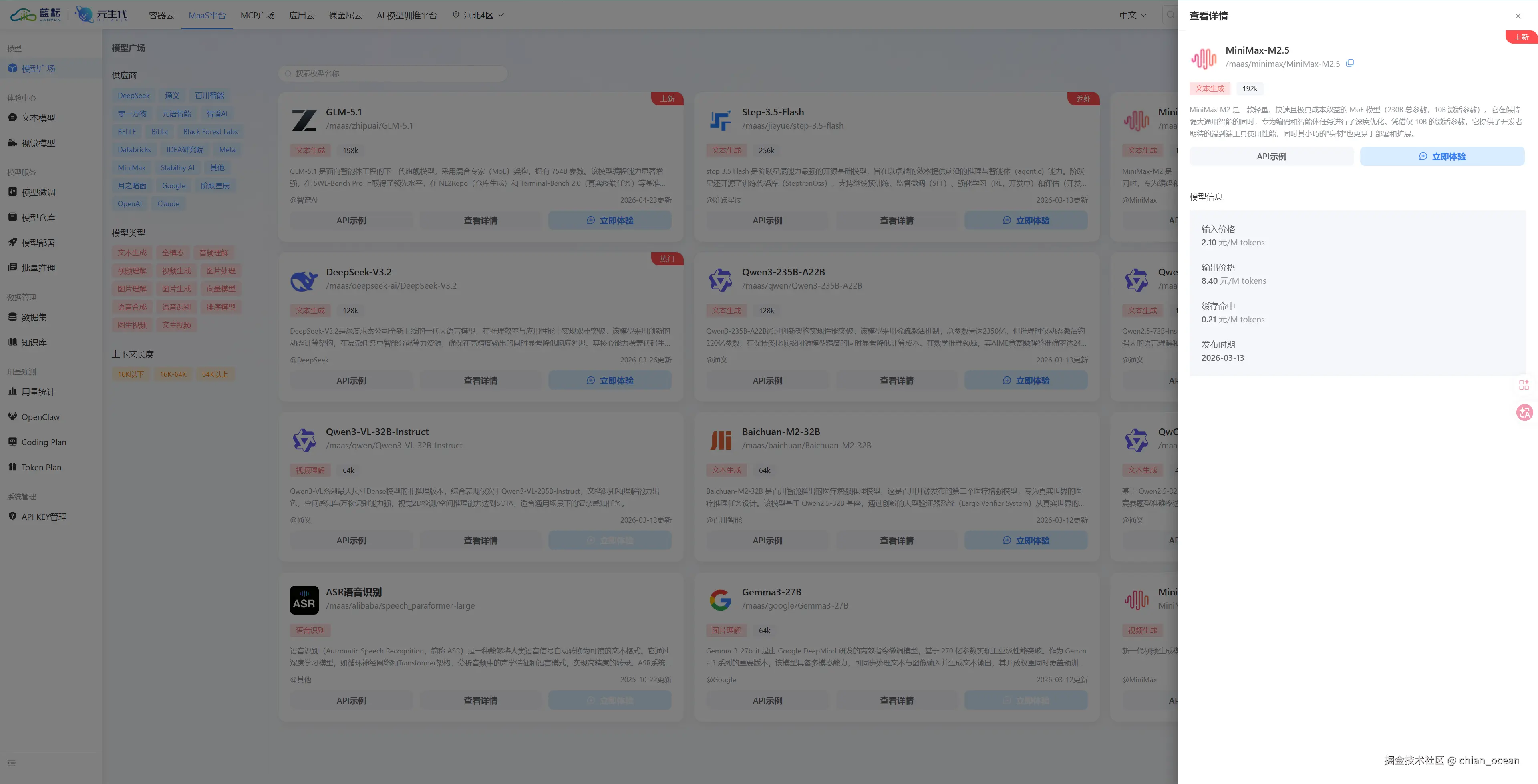Toggle the Claude provider filter
This screenshot has height=784, width=1538.
click(168, 204)
